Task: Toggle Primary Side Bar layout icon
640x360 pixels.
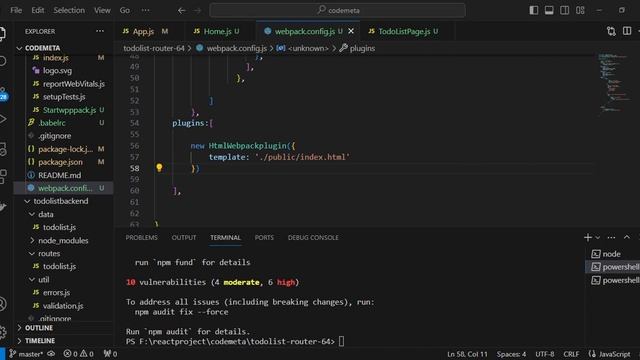Action: (533, 10)
